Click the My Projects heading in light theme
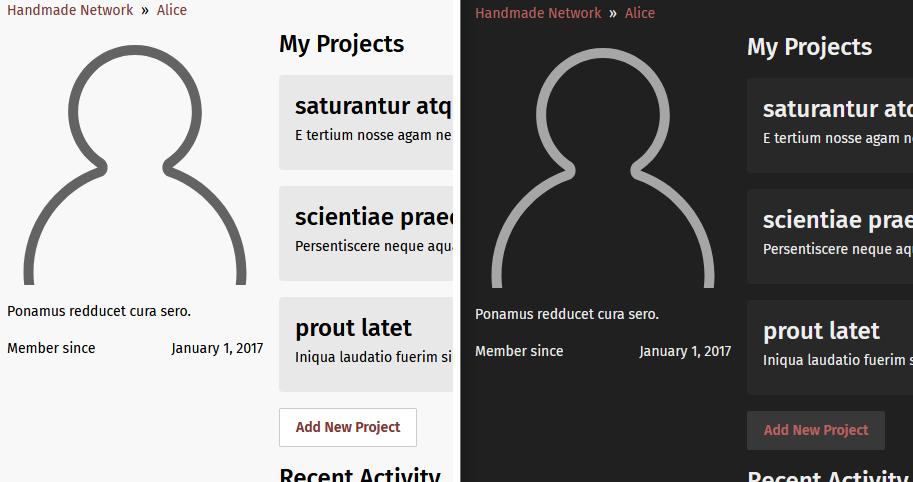The height and width of the screenshot is (482, 913). (x=341, y=44)
